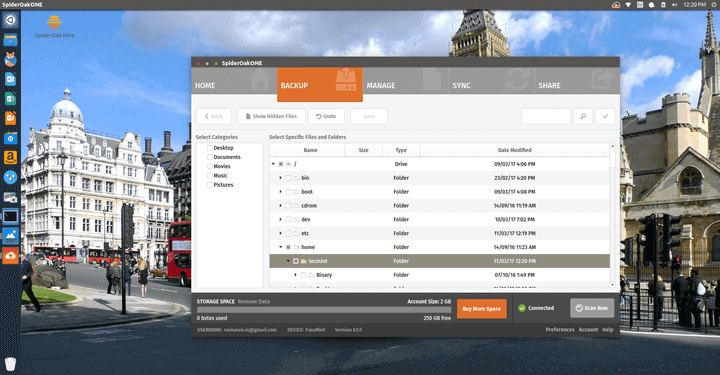Screen dimensions: 720x375
Task: Open the SpiderOakONE orange cloud dock icon
Action: point(10,256)
